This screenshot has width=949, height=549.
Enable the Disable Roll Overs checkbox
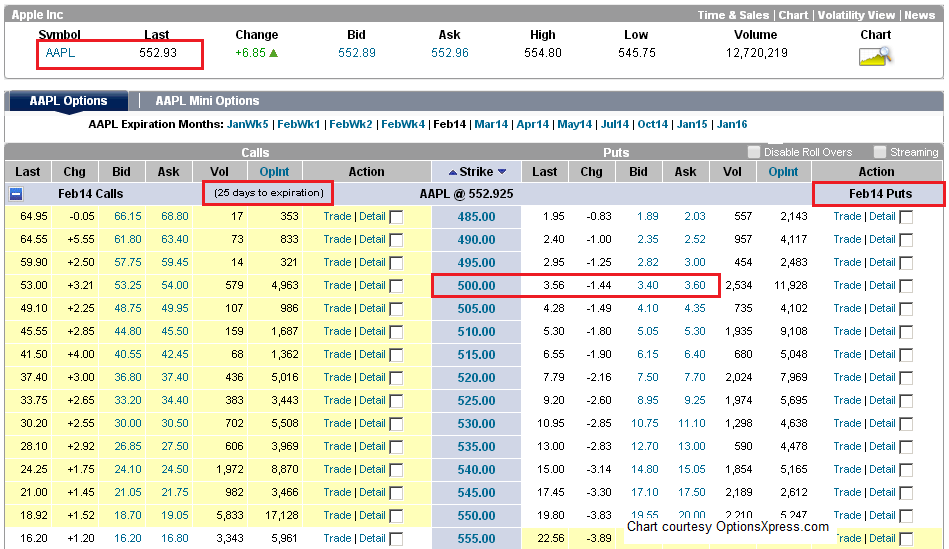tap(754, 152)
